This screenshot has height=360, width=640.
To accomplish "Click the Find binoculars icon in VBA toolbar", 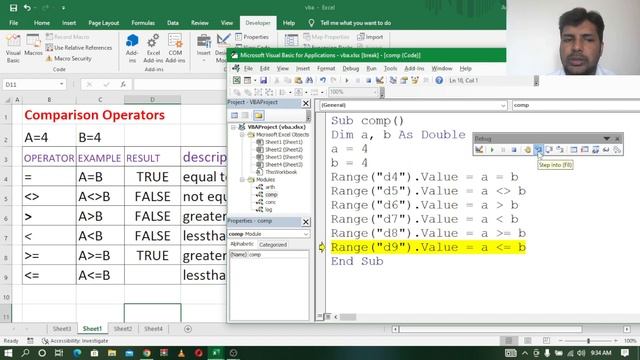I will [309, 80].
